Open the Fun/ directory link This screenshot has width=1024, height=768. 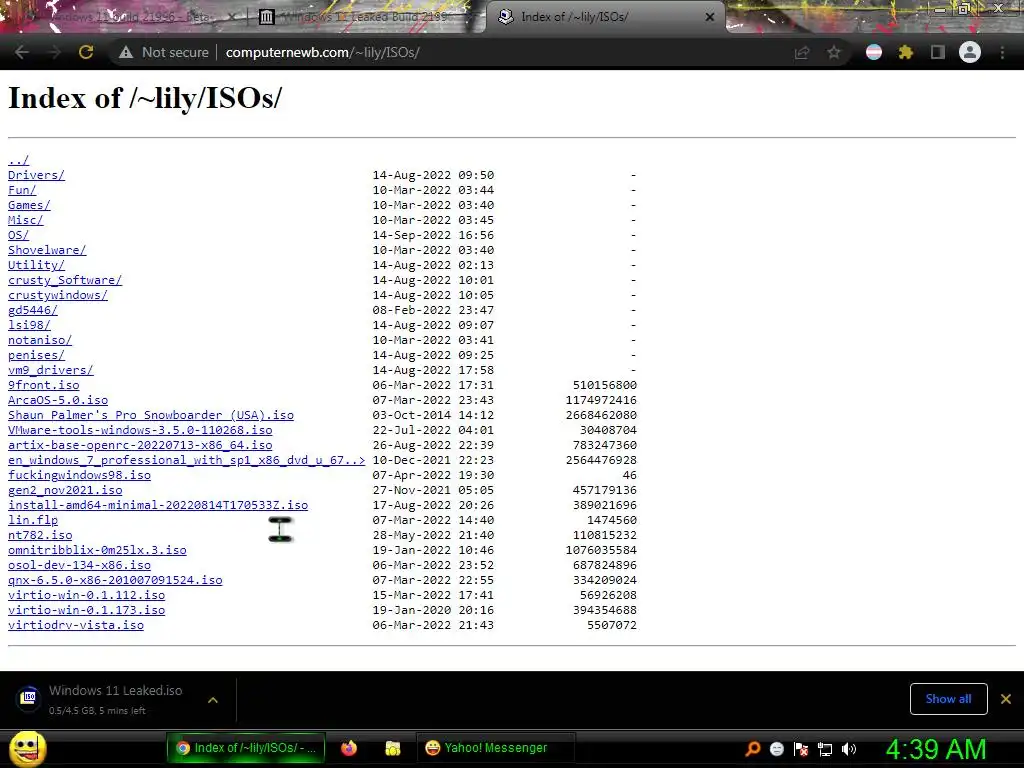(x=22, y=190)
